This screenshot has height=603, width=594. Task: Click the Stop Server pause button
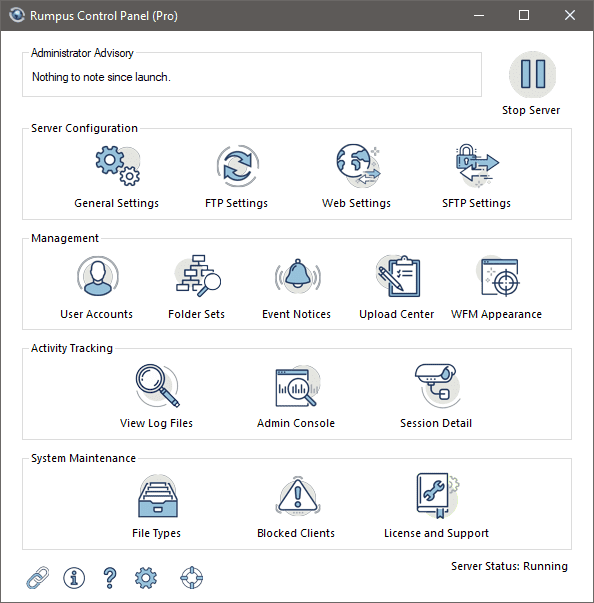click(532, 74)
